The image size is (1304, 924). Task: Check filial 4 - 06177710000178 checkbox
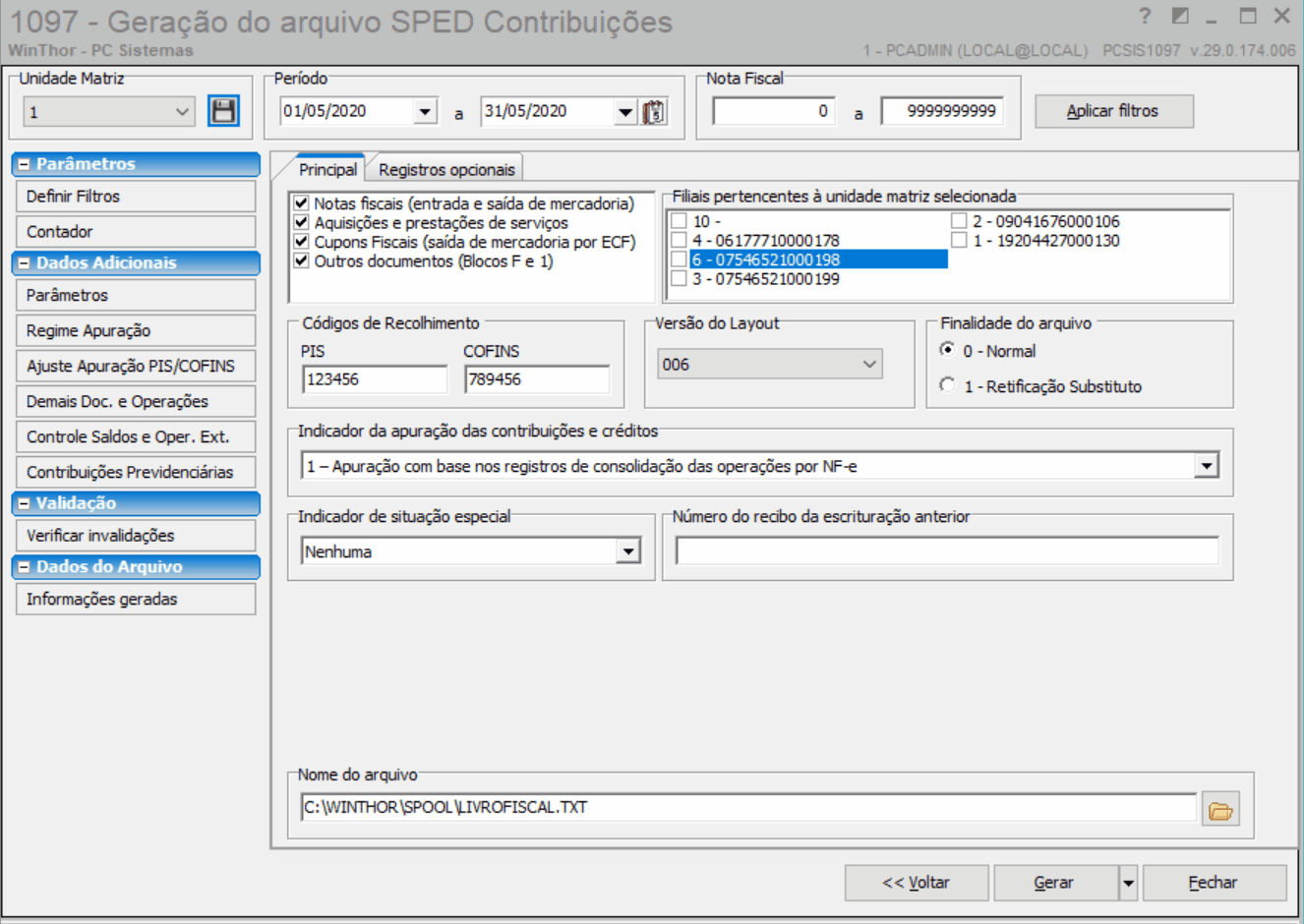[x=679, y=240]
